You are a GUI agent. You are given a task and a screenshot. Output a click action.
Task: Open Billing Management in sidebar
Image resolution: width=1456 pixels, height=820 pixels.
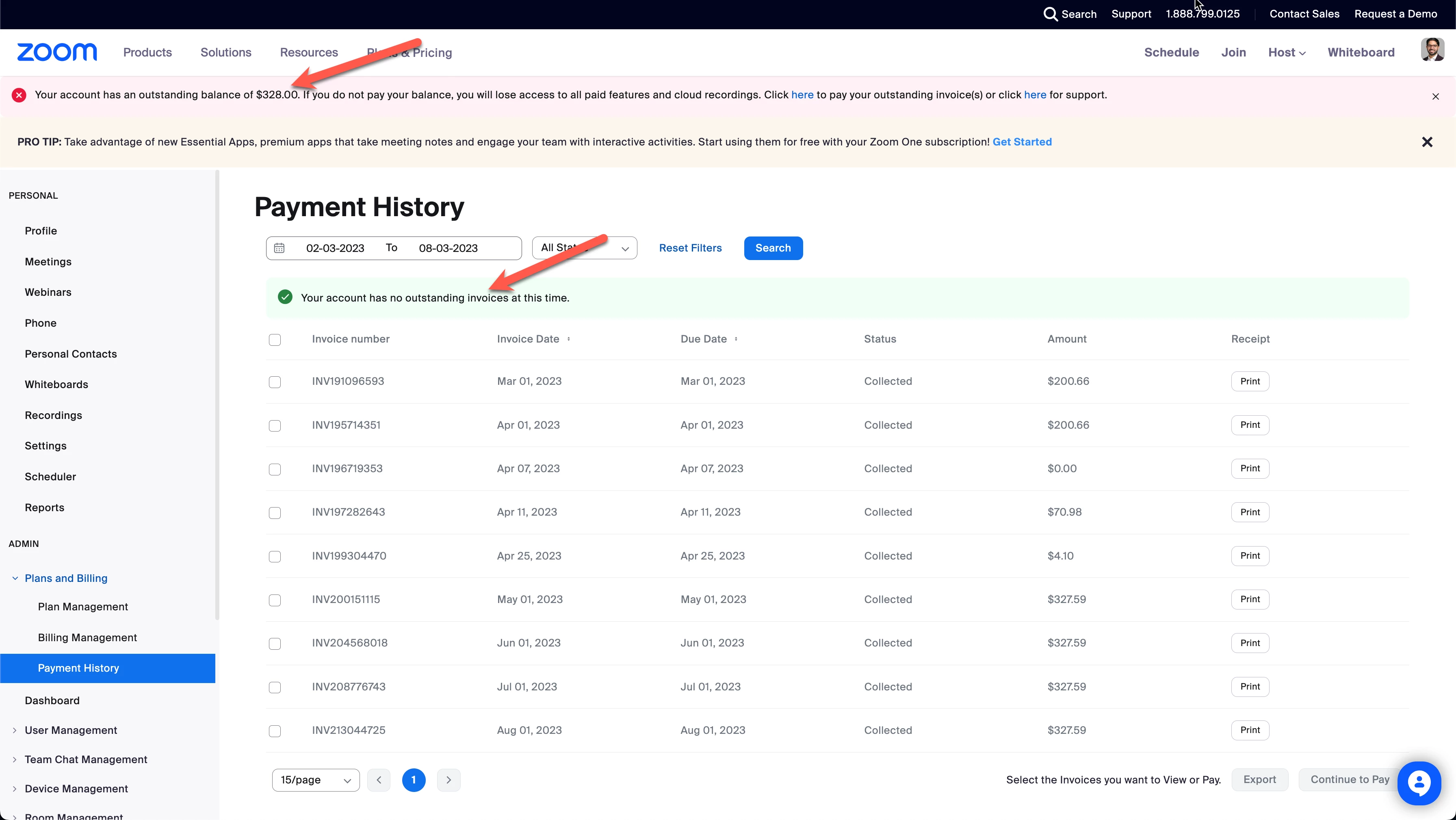coord(87,637)
